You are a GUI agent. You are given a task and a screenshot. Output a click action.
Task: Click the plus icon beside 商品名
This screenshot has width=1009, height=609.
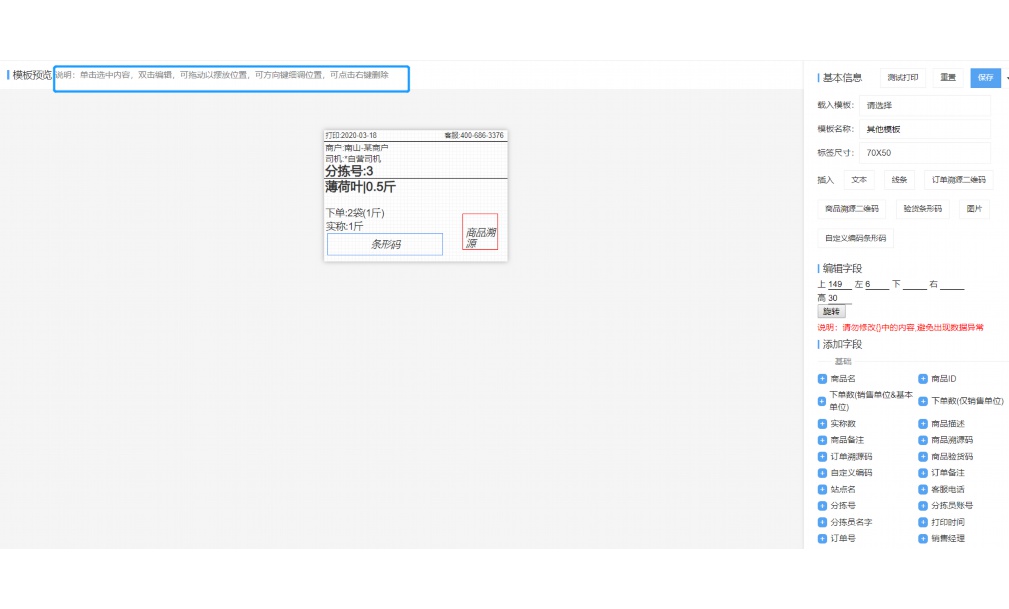(x=822, y=379)
